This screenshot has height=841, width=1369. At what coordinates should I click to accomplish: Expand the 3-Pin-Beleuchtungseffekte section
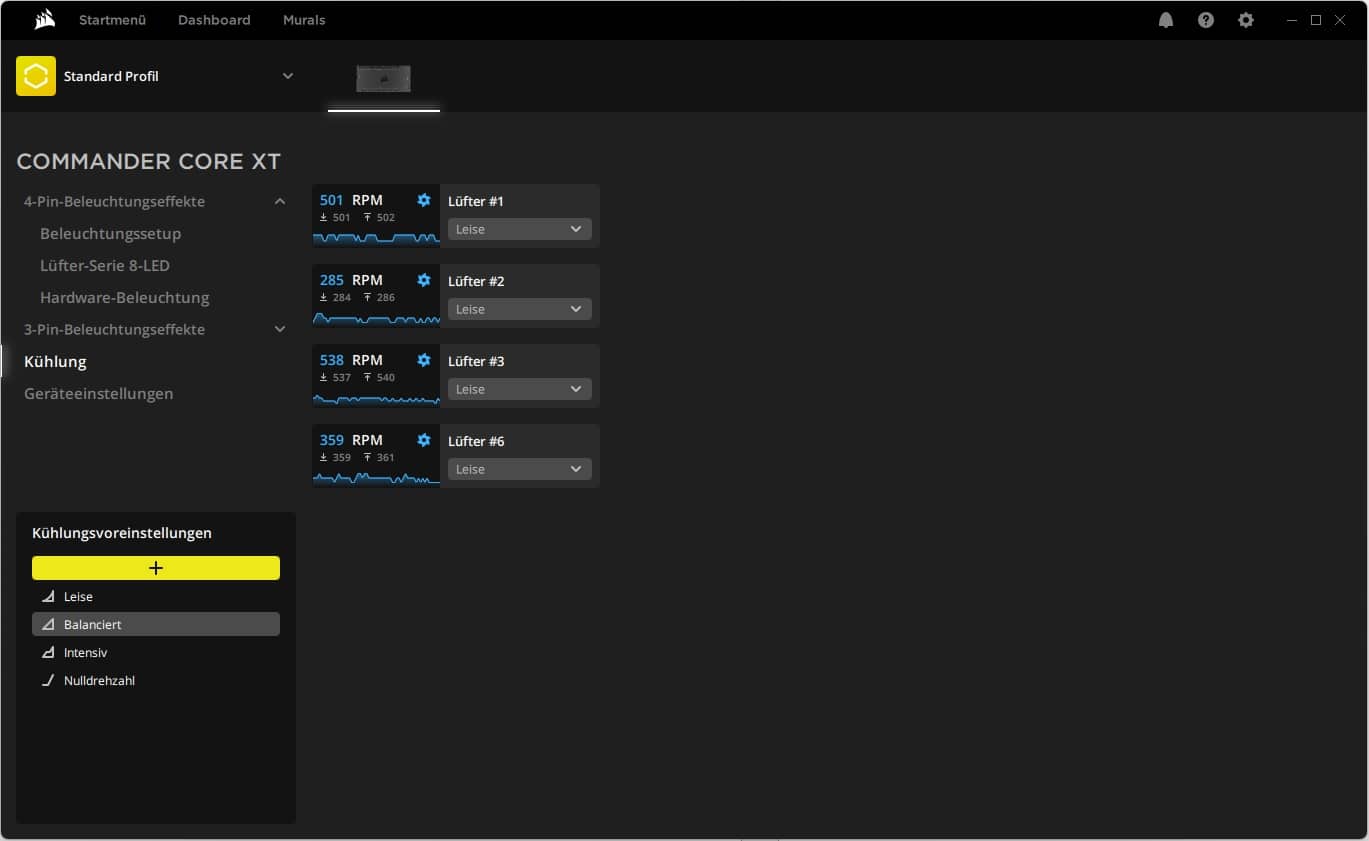pyautogui.click(x=280, y=329)
